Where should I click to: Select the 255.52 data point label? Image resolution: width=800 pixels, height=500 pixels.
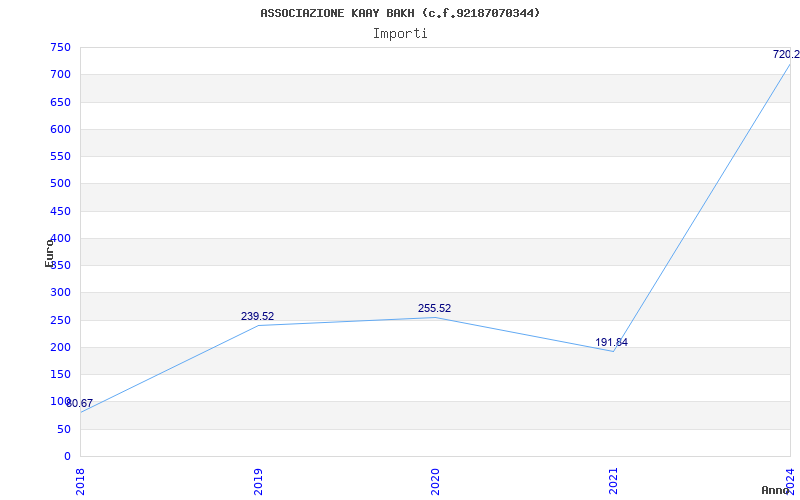(x=434, y=309)
